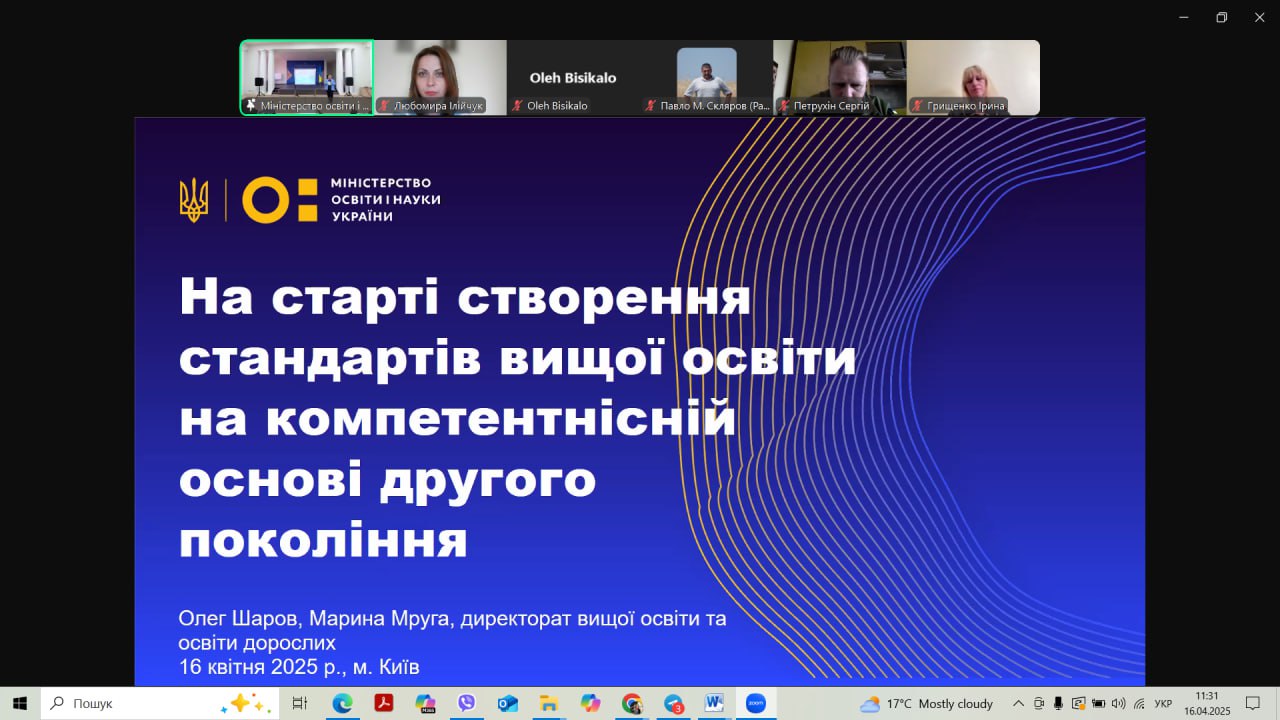Launch Adobe Acrobat from taskbar
Image resolution: width=1280 pixels, height=720 pixels.
point(383,703)
